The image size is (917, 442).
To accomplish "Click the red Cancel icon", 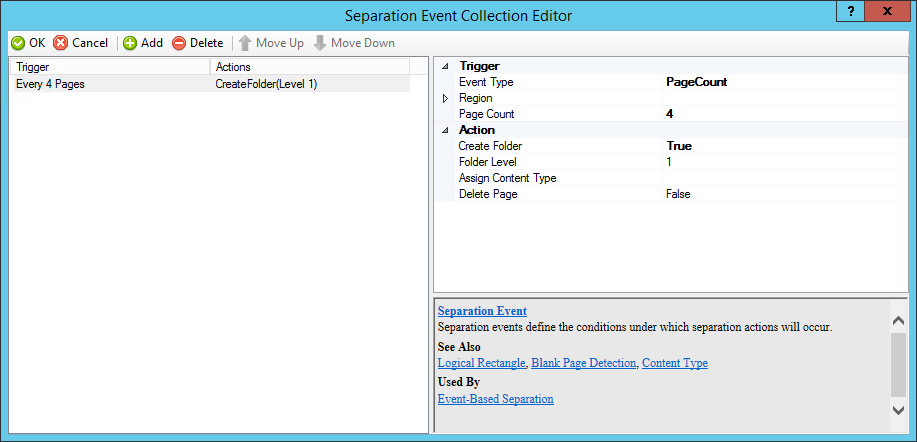I will 61,43.
